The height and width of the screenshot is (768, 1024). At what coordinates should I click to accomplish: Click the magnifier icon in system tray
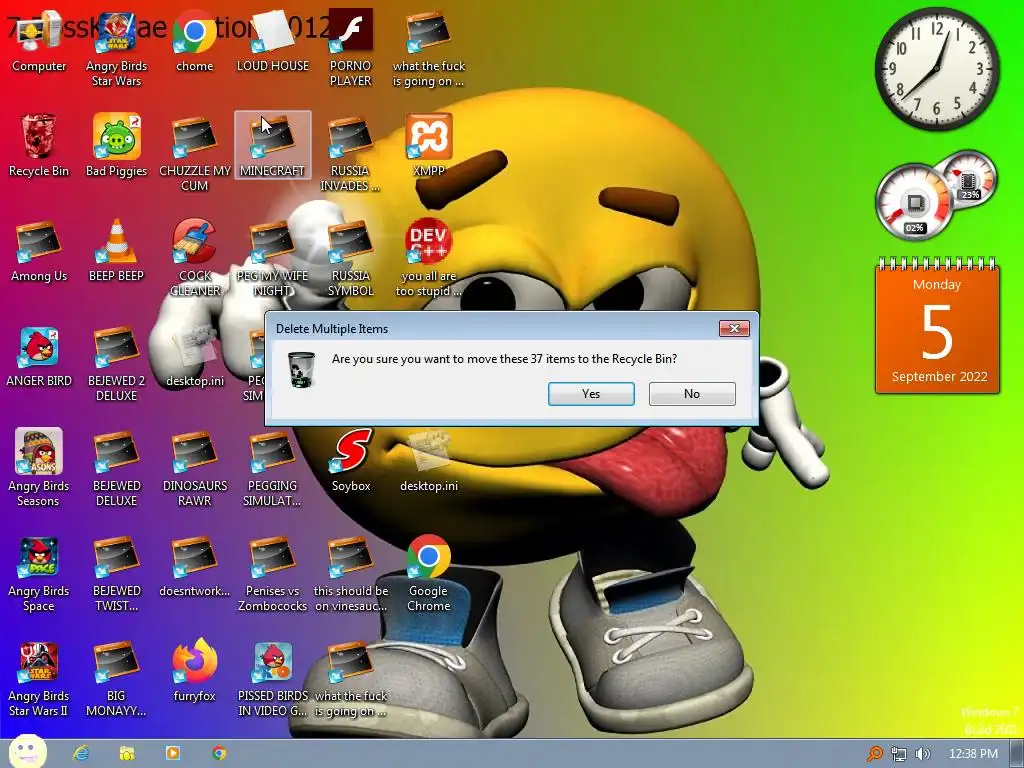click(x=874, y=754)
